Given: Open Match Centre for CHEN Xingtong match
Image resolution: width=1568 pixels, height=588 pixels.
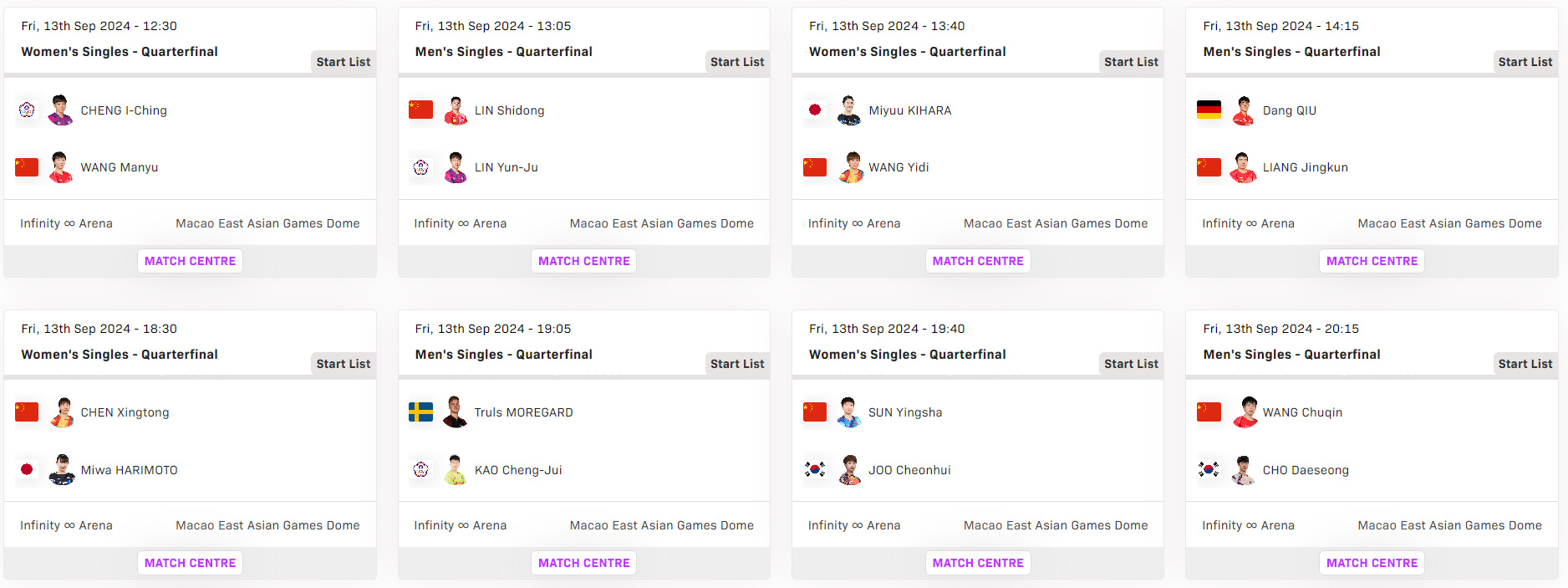Looking at the screenshot, I should (190, 563).
